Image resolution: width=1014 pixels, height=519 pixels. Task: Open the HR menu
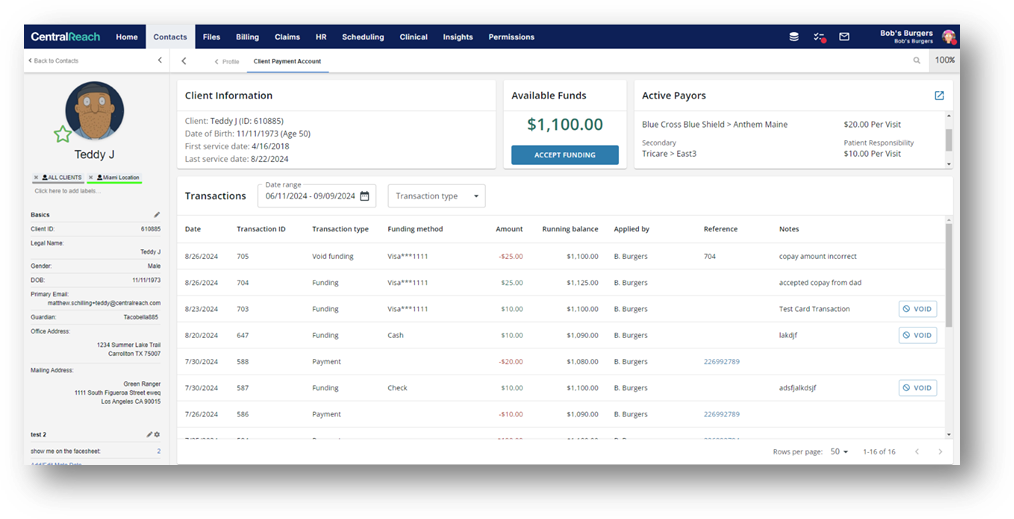(321, 37)
